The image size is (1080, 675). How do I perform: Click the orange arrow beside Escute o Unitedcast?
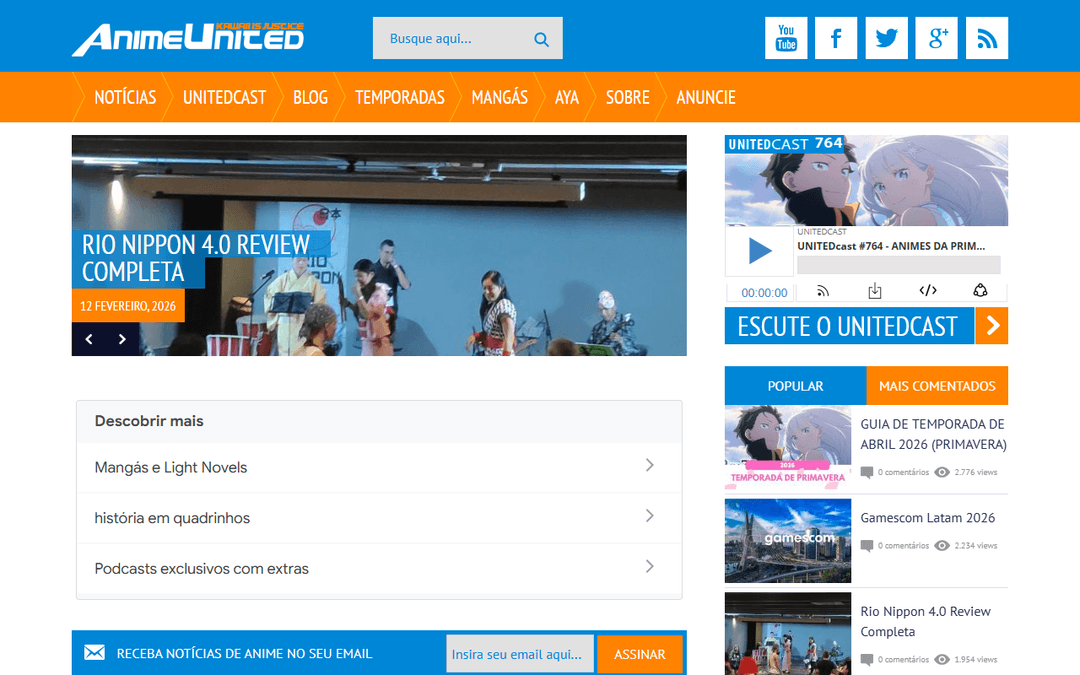[992, 326]
